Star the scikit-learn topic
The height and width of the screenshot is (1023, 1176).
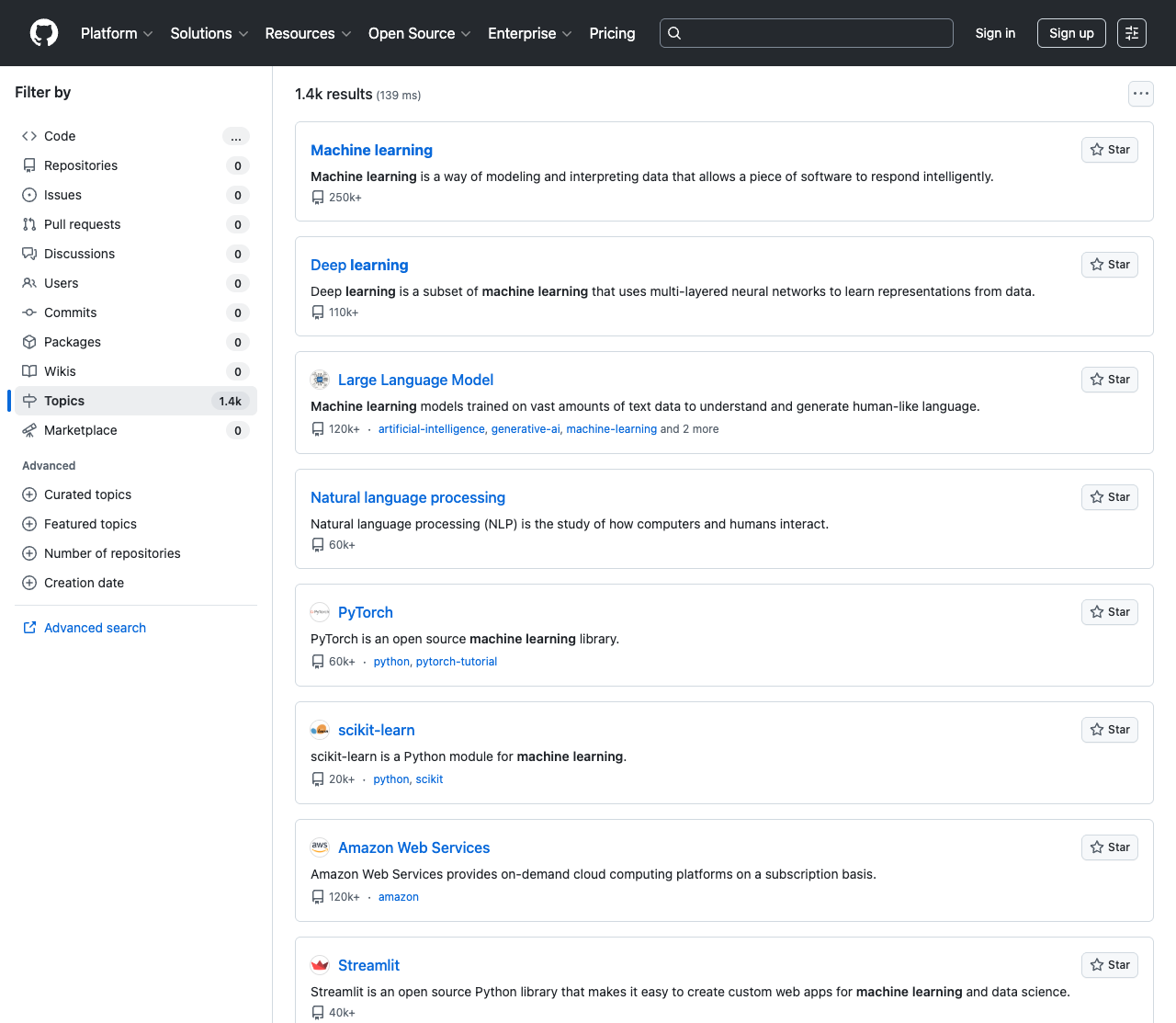[1110, 730]
